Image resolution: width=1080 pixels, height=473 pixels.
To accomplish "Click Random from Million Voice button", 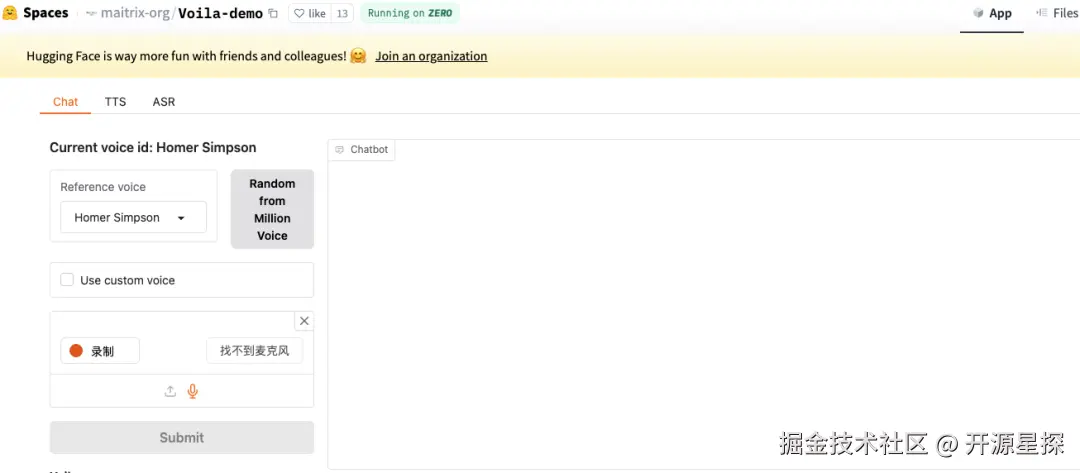I will (x=272, y=209).
